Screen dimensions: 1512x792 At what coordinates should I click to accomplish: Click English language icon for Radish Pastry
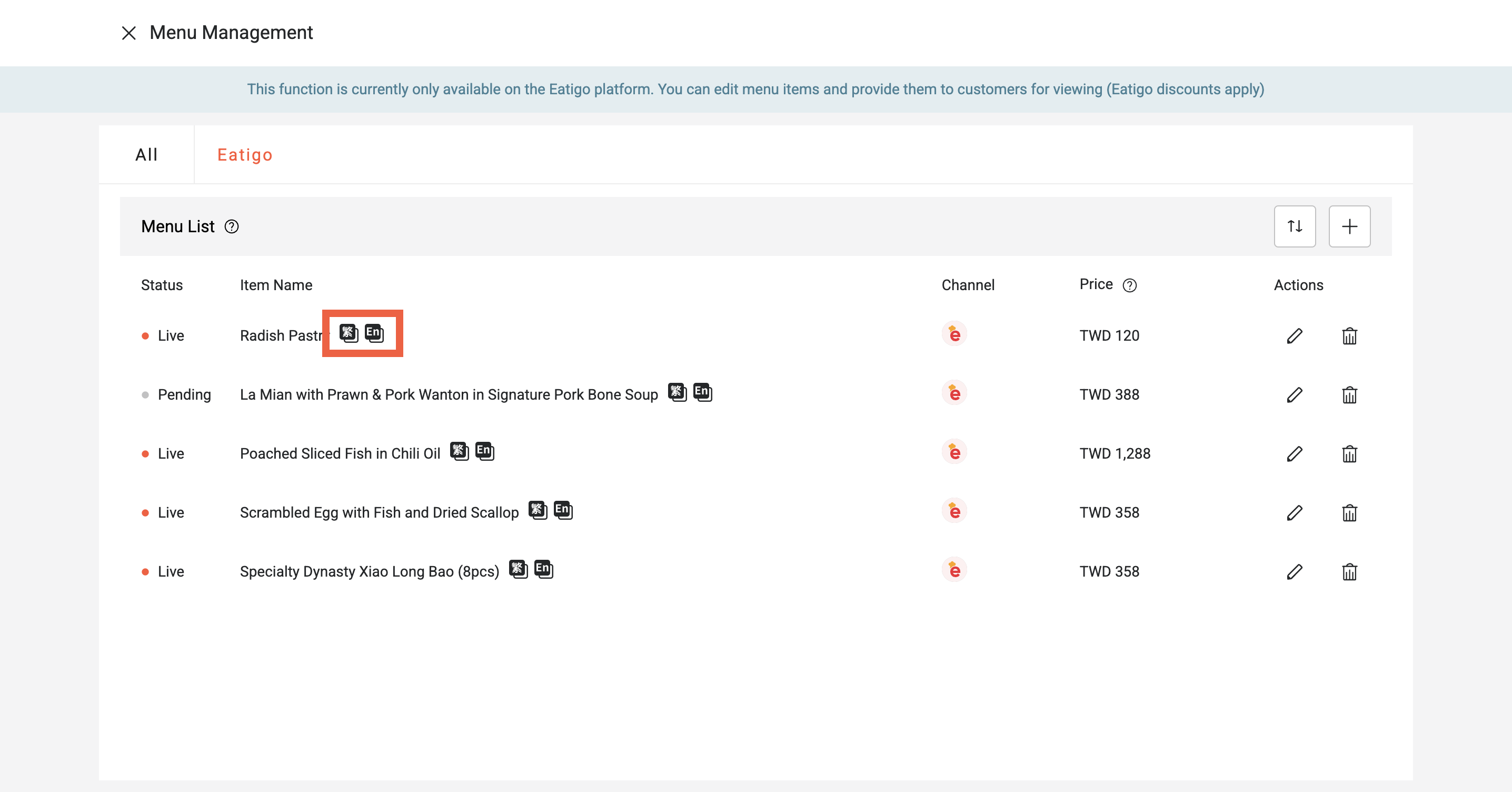point(374,333)
